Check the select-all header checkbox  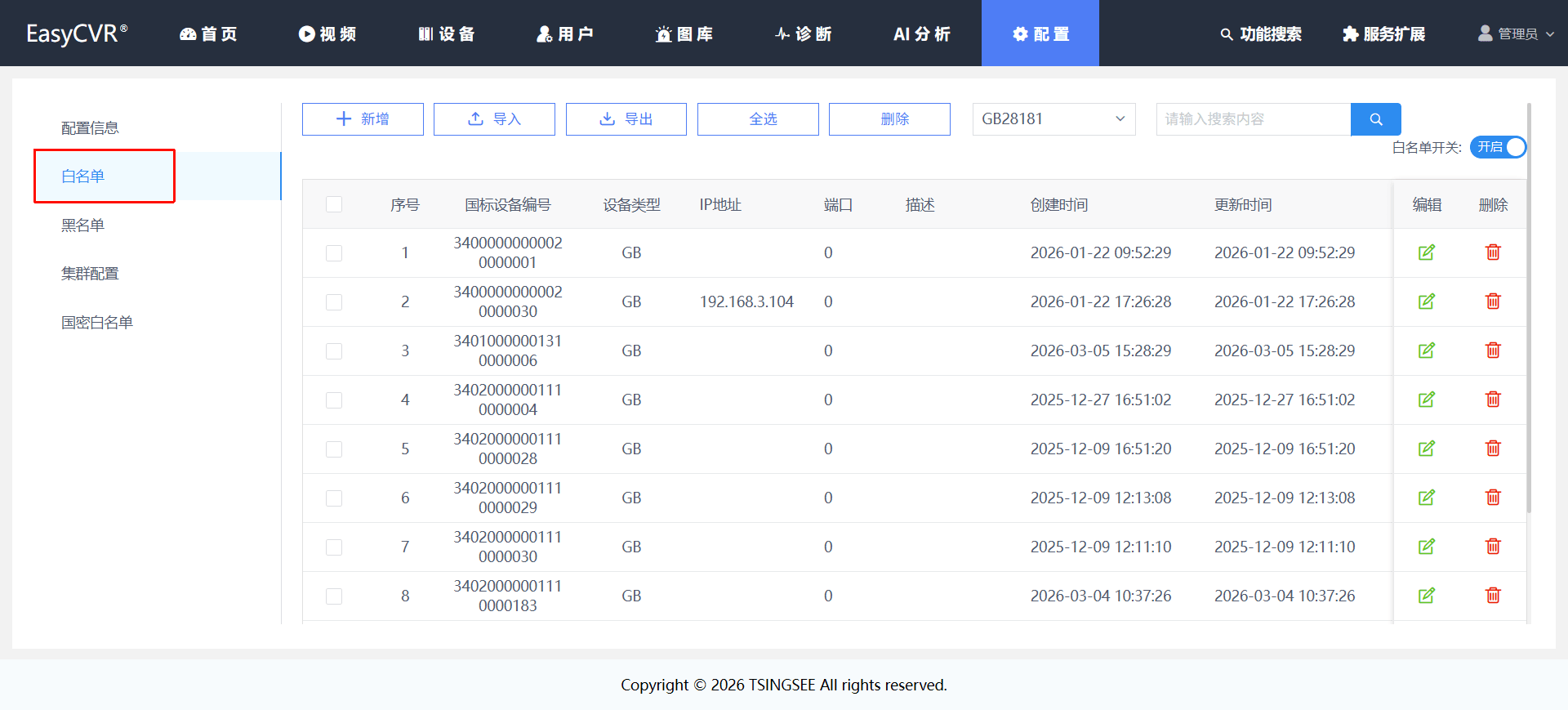point(334,204)
